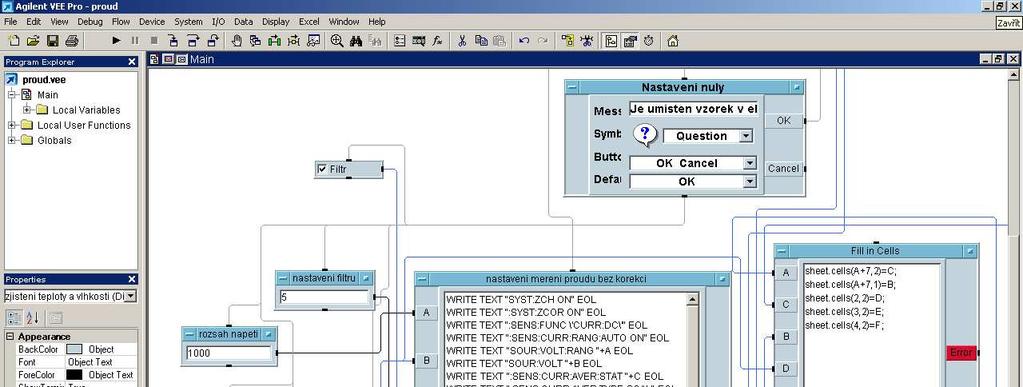Click the hand (breakpoint) toolbar icon
Viewport: 1023px width, 387px height.
point(237,41)
